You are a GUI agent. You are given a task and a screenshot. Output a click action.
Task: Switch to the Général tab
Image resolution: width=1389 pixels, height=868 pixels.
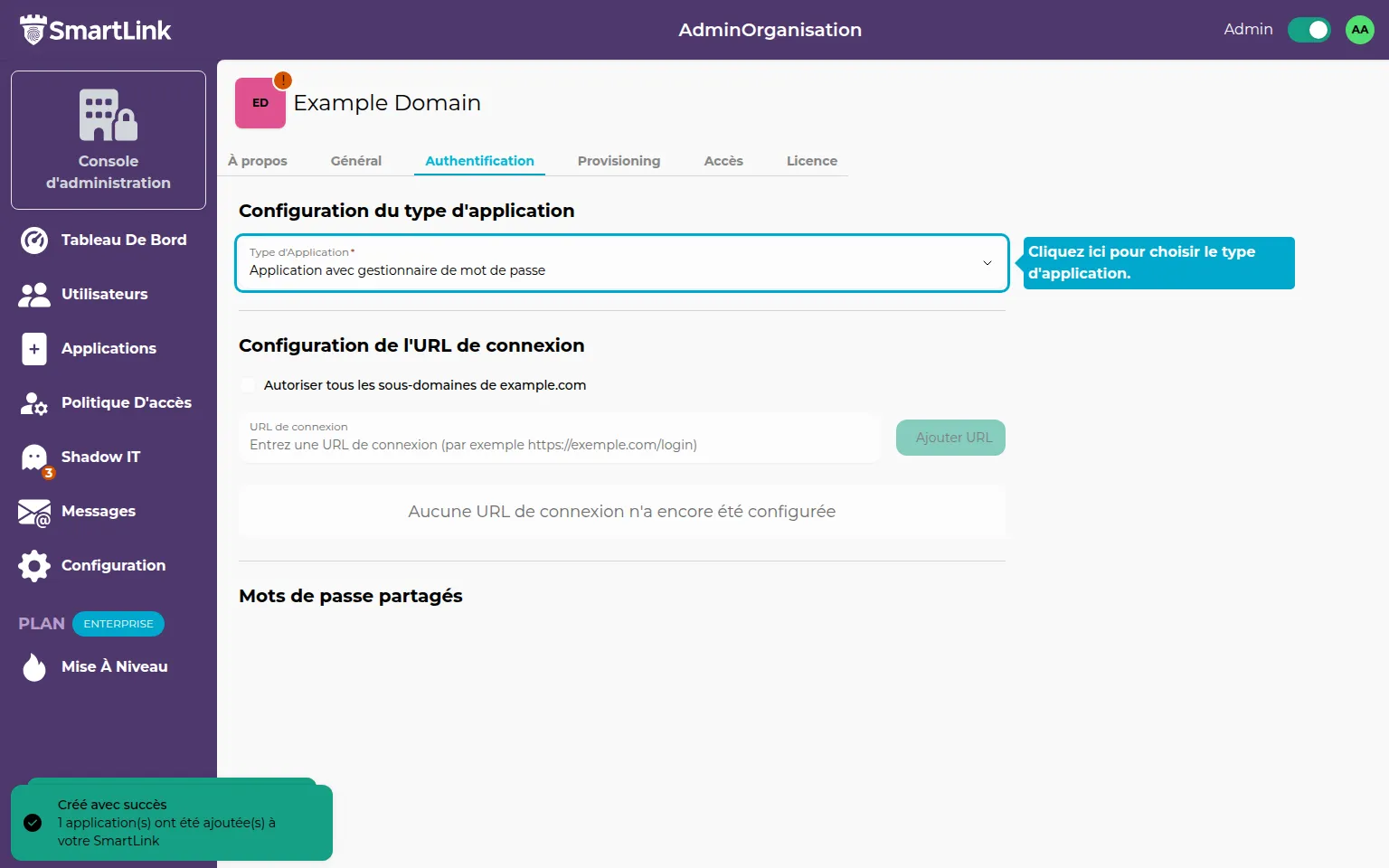(x=356, y=161)
